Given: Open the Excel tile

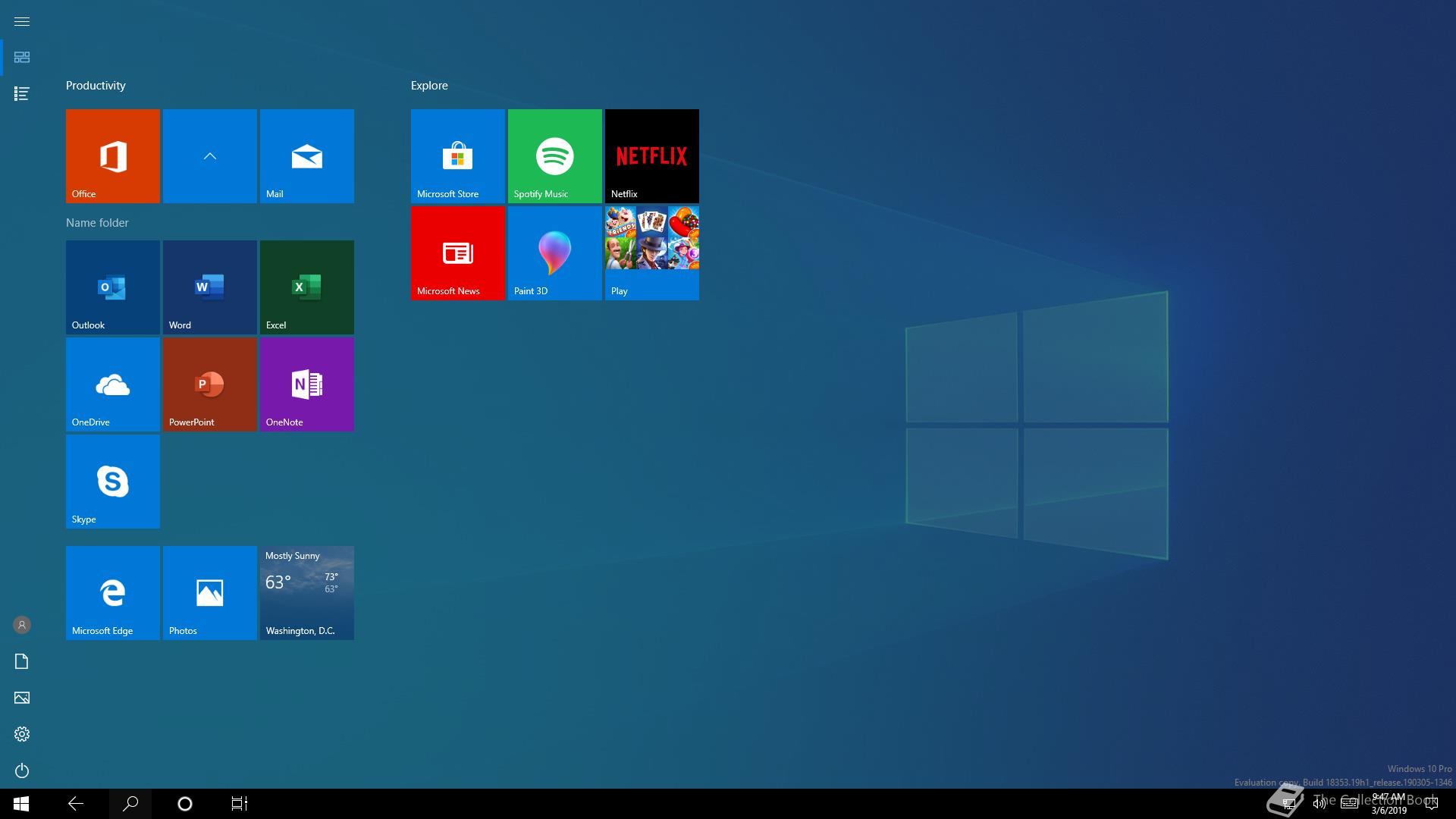Looking at the screenshot, I should [306, 287].
